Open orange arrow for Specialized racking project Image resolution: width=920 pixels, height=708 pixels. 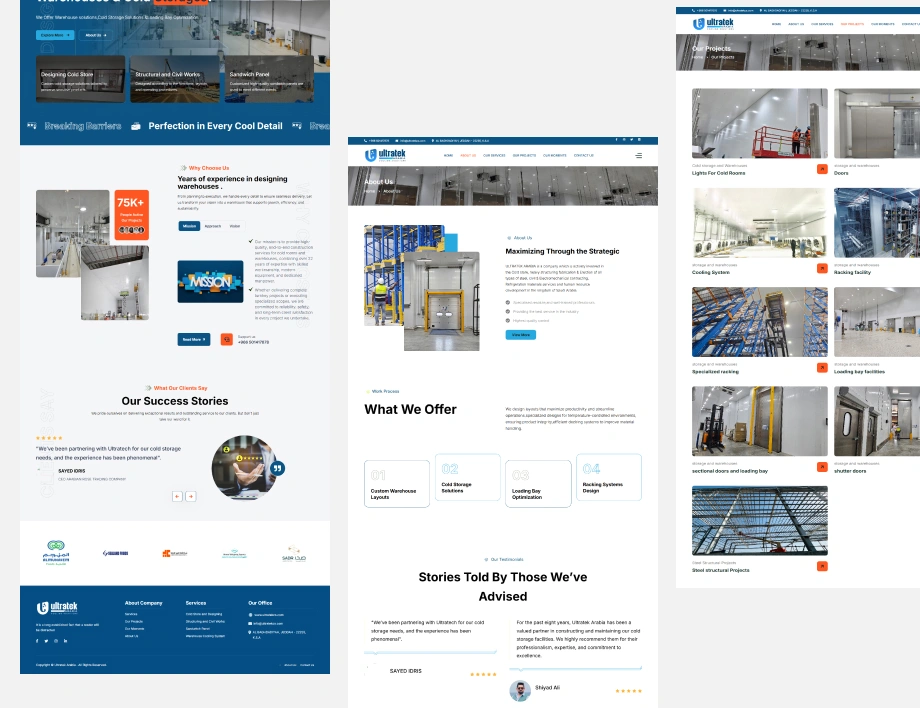[822, 368]
